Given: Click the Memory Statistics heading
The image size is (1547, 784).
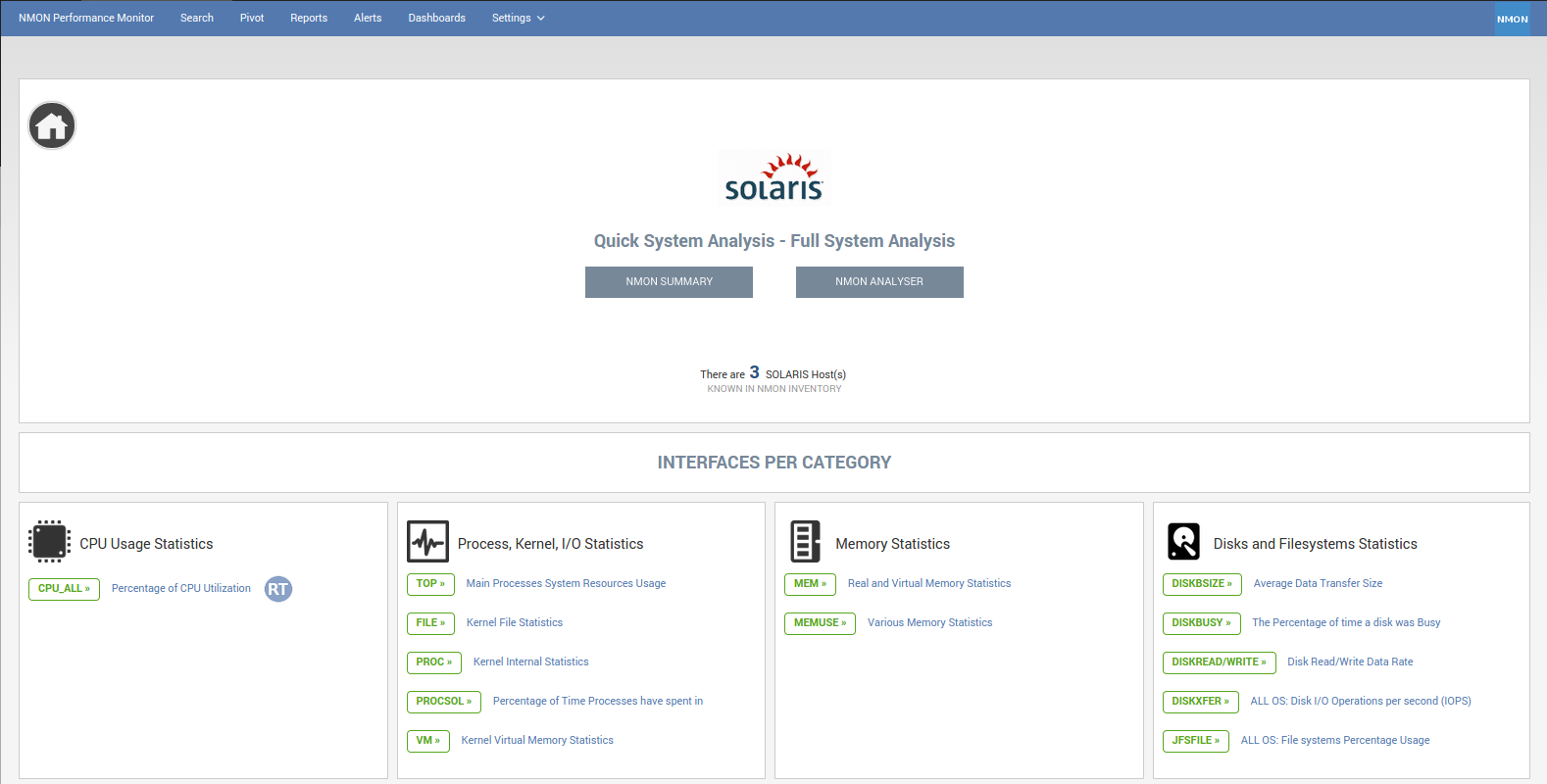Looking at the screenshot, I should pyautogui.click(x=893, y=544).
